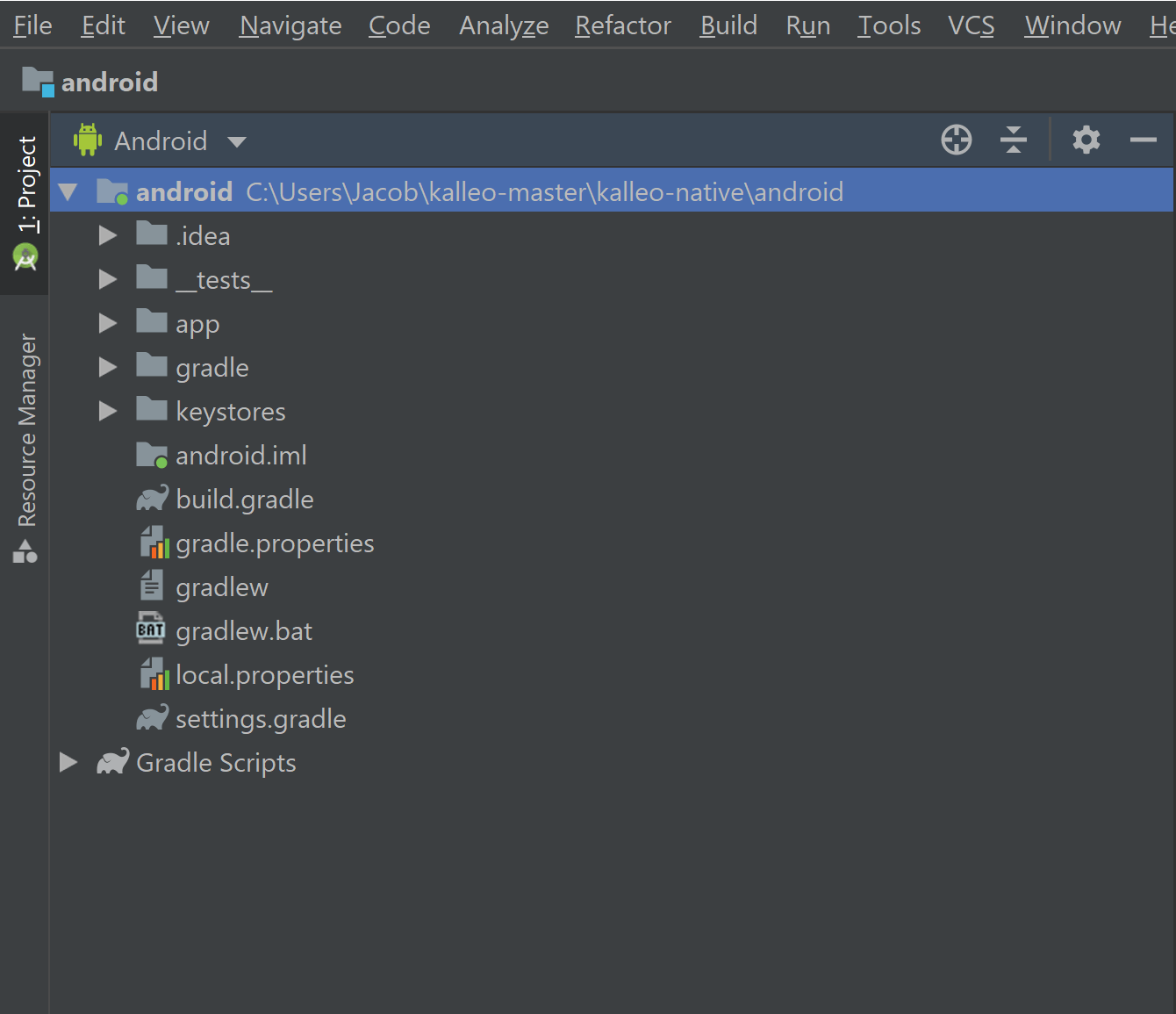Expand the keystores folder
The image size is (1176, 1014).
click(108, 411)
